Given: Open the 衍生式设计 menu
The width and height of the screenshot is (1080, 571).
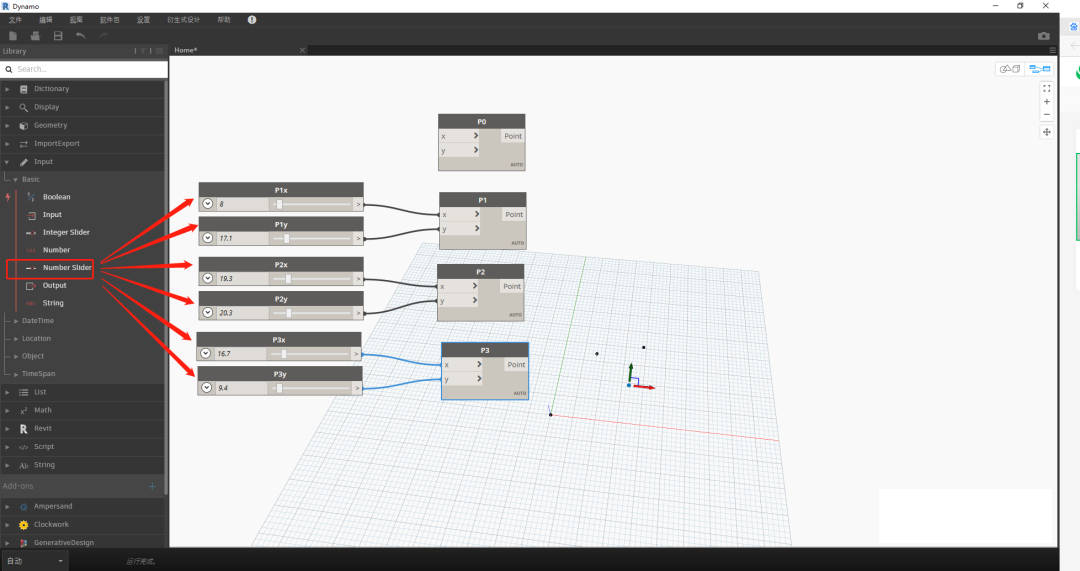Looking at the screenshot, I should tap(183, 20).
